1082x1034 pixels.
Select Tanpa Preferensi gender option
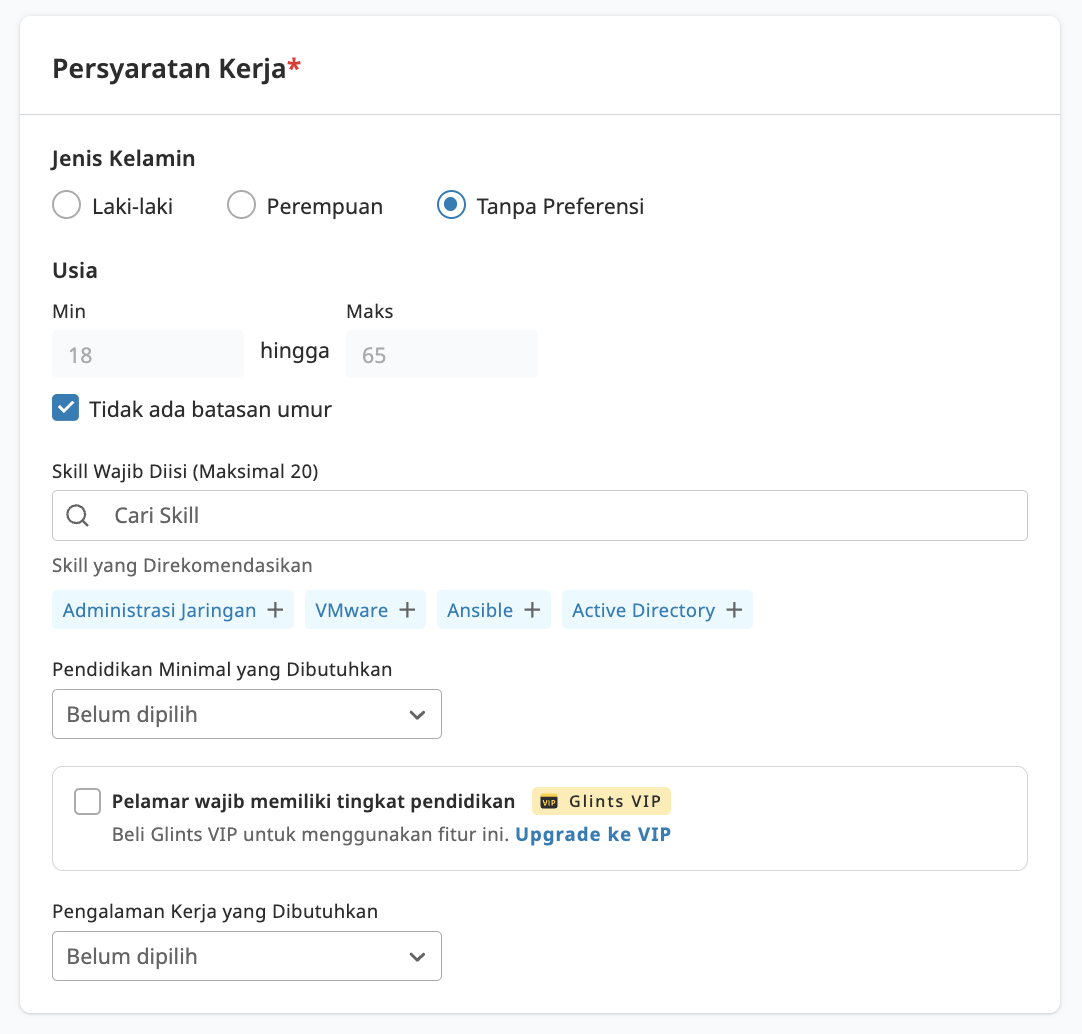(450, 204)
